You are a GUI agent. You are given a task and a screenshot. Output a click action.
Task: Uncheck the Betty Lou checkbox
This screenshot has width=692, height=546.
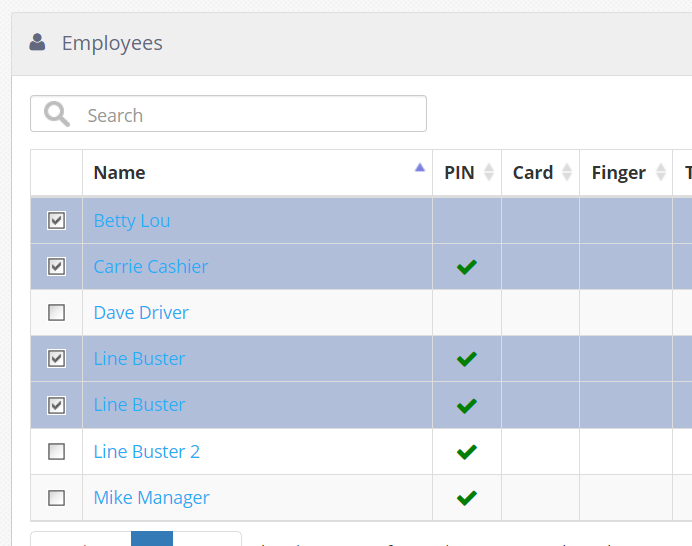click(x=56, y=221)
